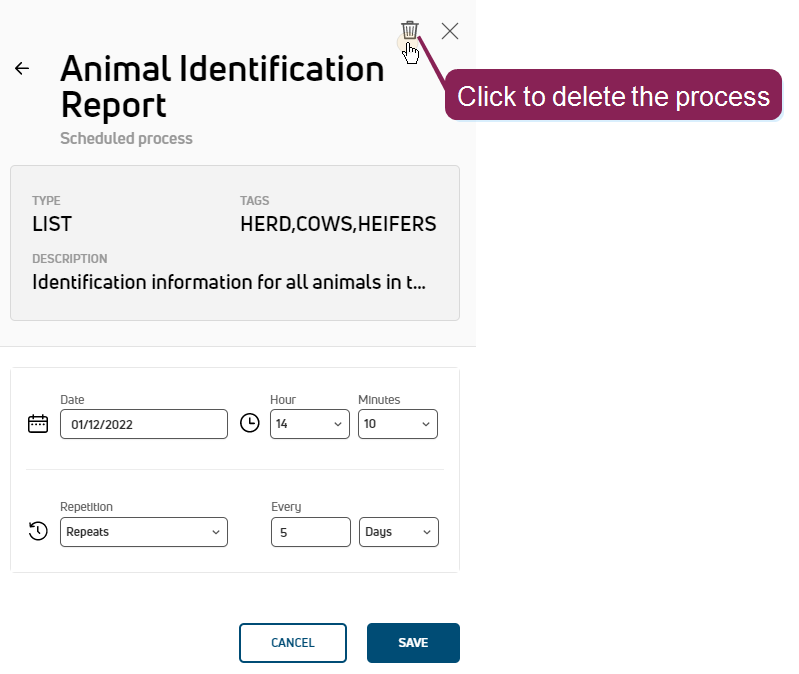Image resolution: width=799 pixels, height=674 pixels.
Task: Click the Scheduled process subtitle
Action: 126,139
